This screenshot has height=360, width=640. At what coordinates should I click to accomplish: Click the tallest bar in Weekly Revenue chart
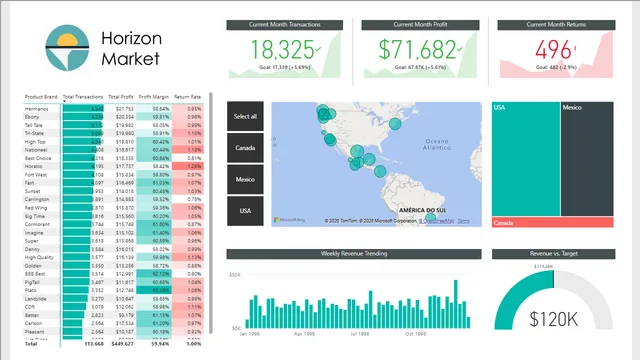[456, 304]
